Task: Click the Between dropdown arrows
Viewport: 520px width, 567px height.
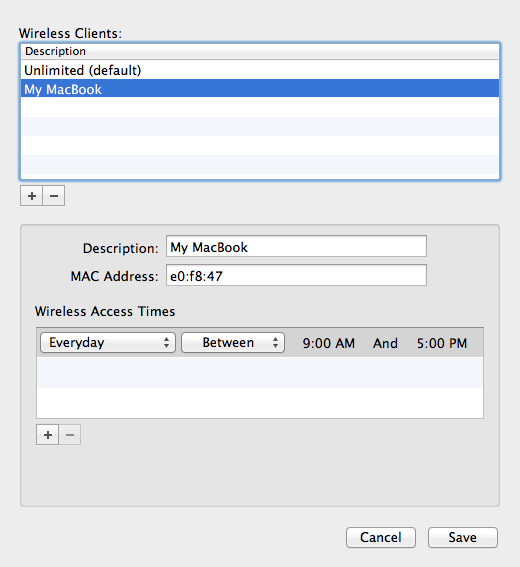Action: pos(276,342)
